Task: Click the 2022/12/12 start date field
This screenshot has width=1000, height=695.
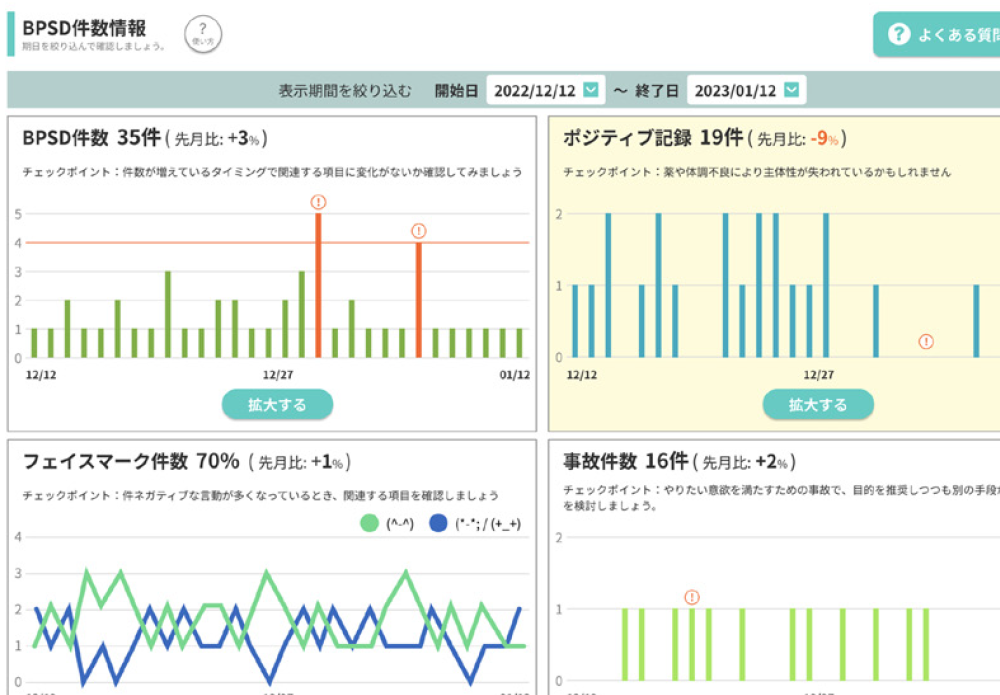Action: (533, 90)
